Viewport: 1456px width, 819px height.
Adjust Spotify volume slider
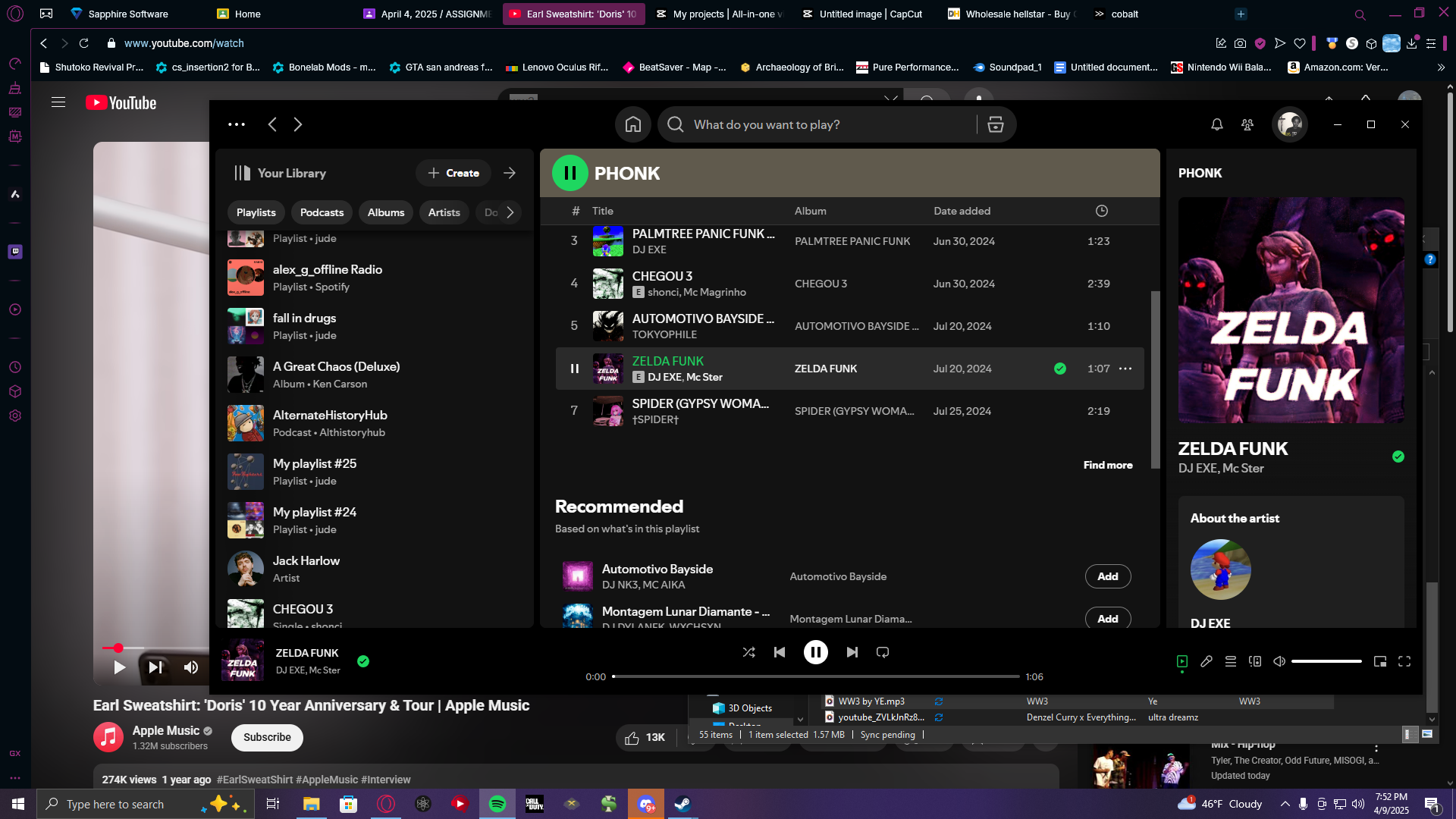(1326, 661)
